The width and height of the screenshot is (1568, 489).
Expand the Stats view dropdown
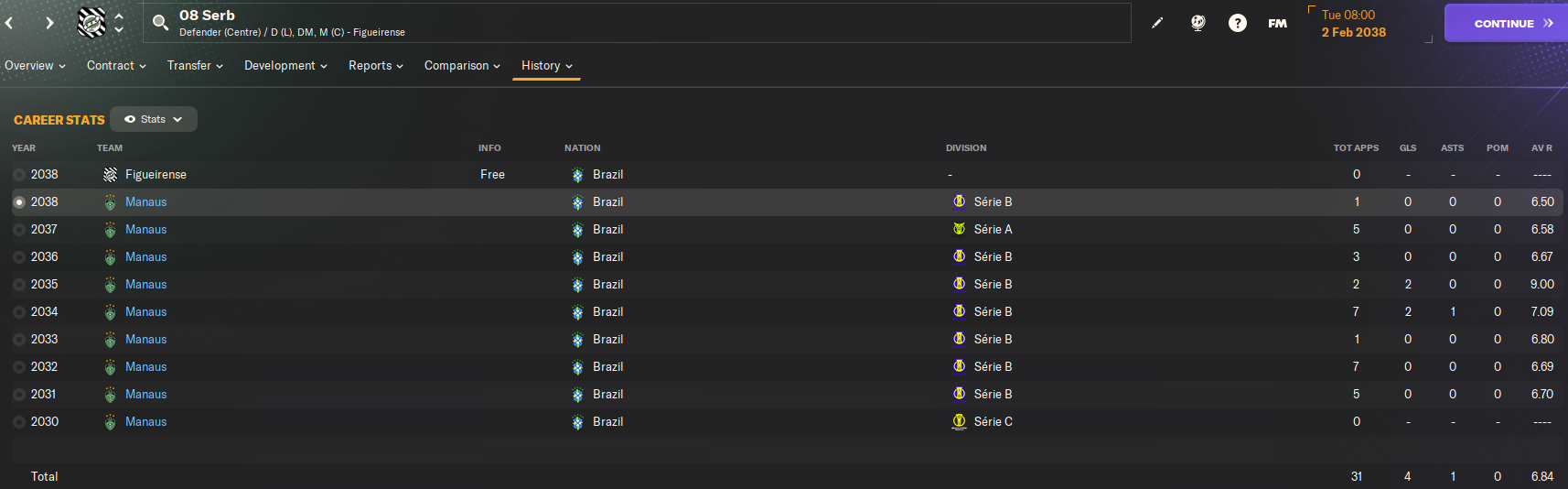[x=154, y=119]
